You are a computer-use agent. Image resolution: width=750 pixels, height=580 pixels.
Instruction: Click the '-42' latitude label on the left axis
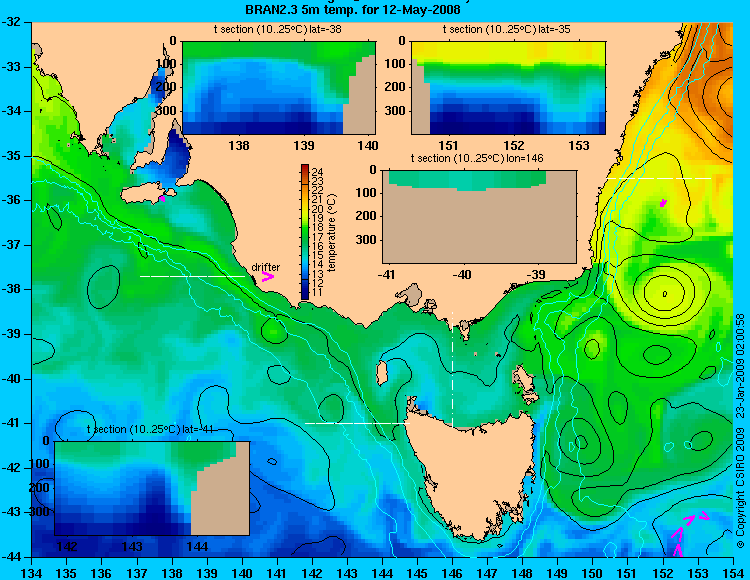11,468
